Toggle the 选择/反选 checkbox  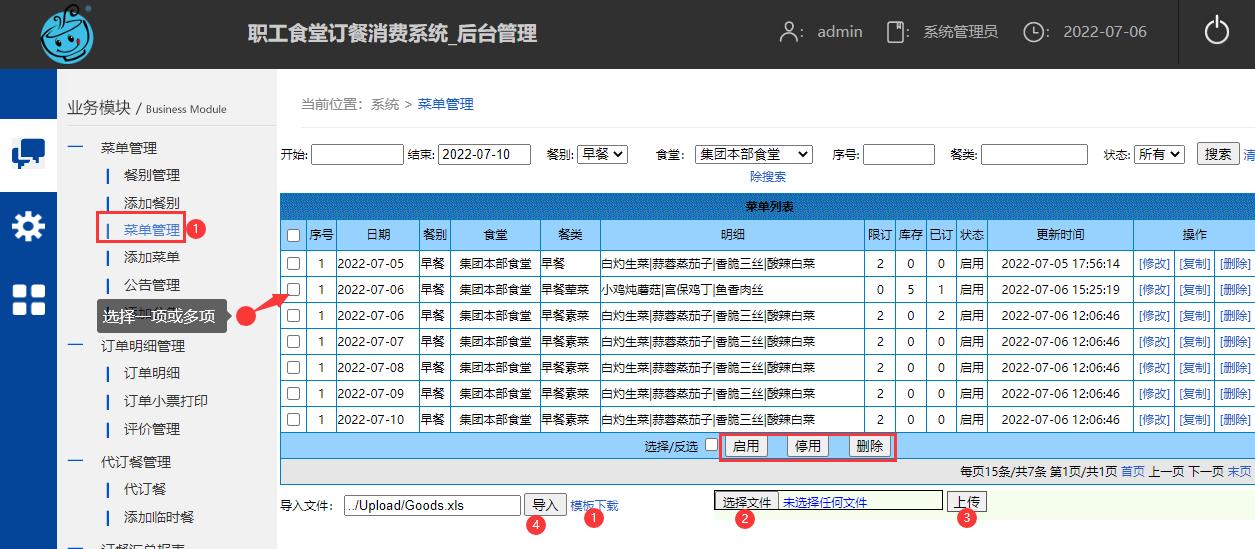pyautogui.click(x=711, y=446)
